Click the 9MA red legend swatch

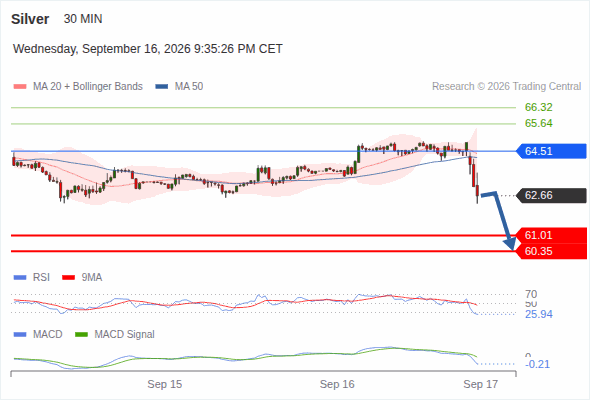pyautogui.click(x=68, y=278)
